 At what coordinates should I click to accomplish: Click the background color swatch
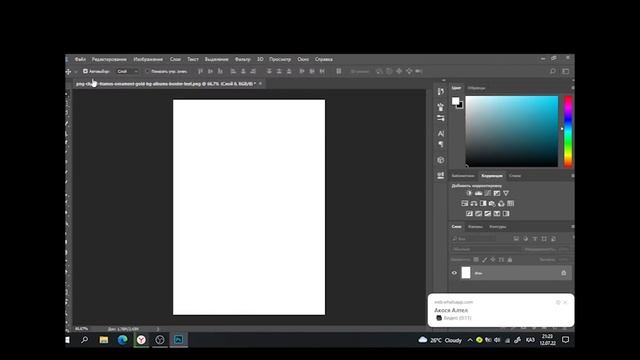tap(461, 106)
